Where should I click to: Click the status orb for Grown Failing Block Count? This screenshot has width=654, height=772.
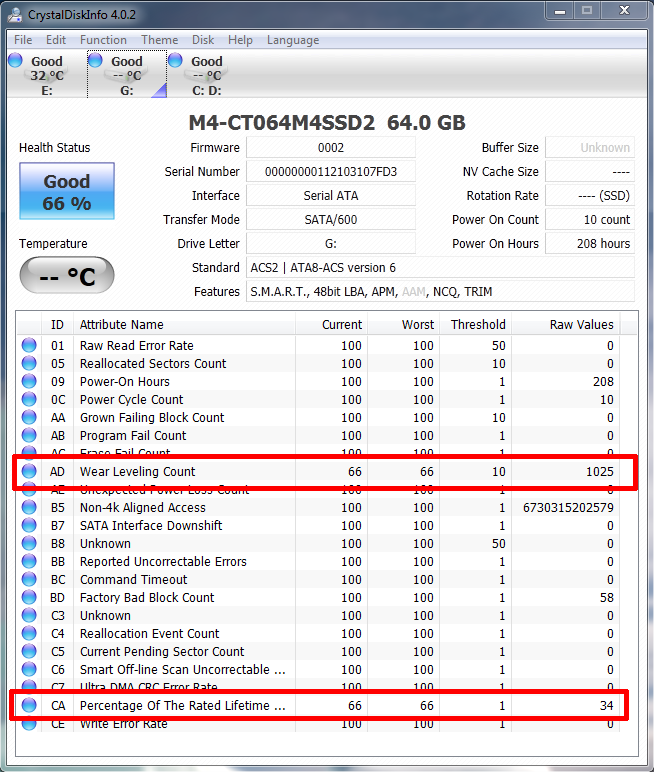29,417
